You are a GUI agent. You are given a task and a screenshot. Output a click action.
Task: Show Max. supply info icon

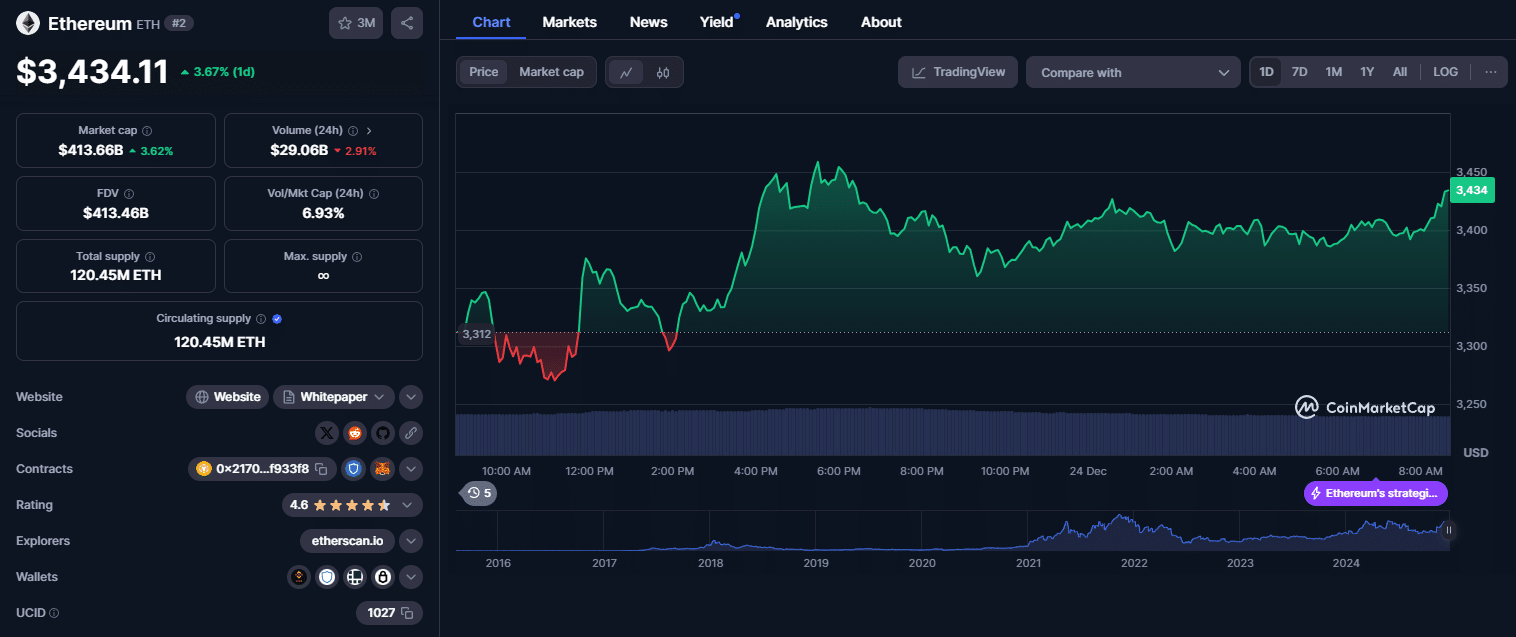click(x=357, y=257)
